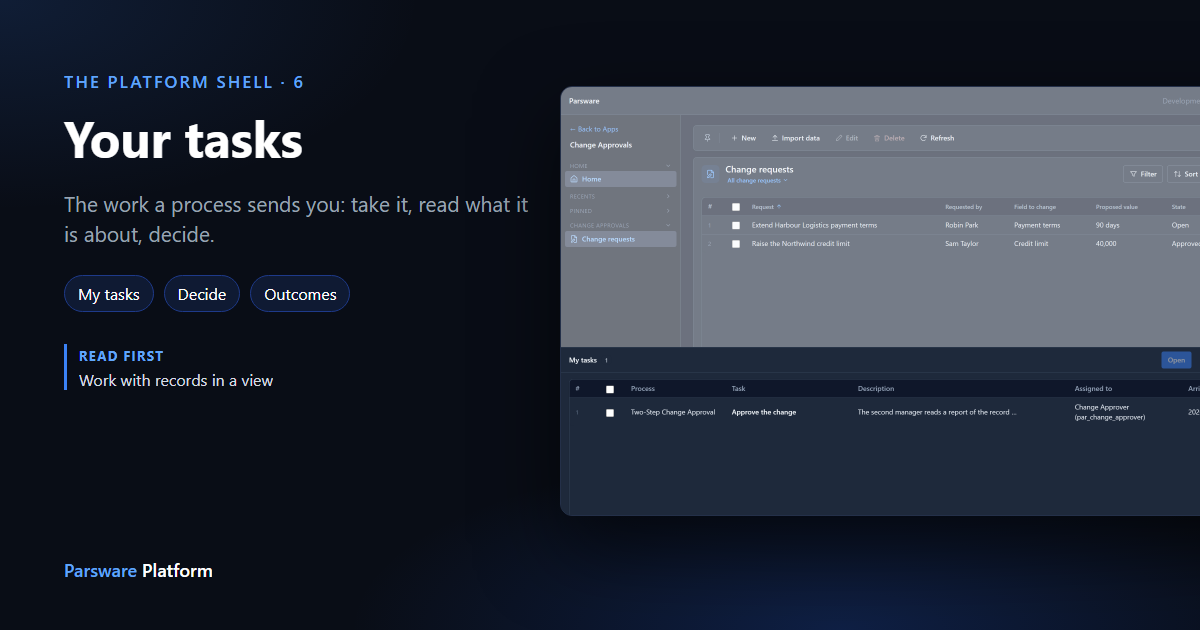Click Raise the Northwind credit limit request
Image resolution: width=1200 pixels, height=630 pixels.
801,244
